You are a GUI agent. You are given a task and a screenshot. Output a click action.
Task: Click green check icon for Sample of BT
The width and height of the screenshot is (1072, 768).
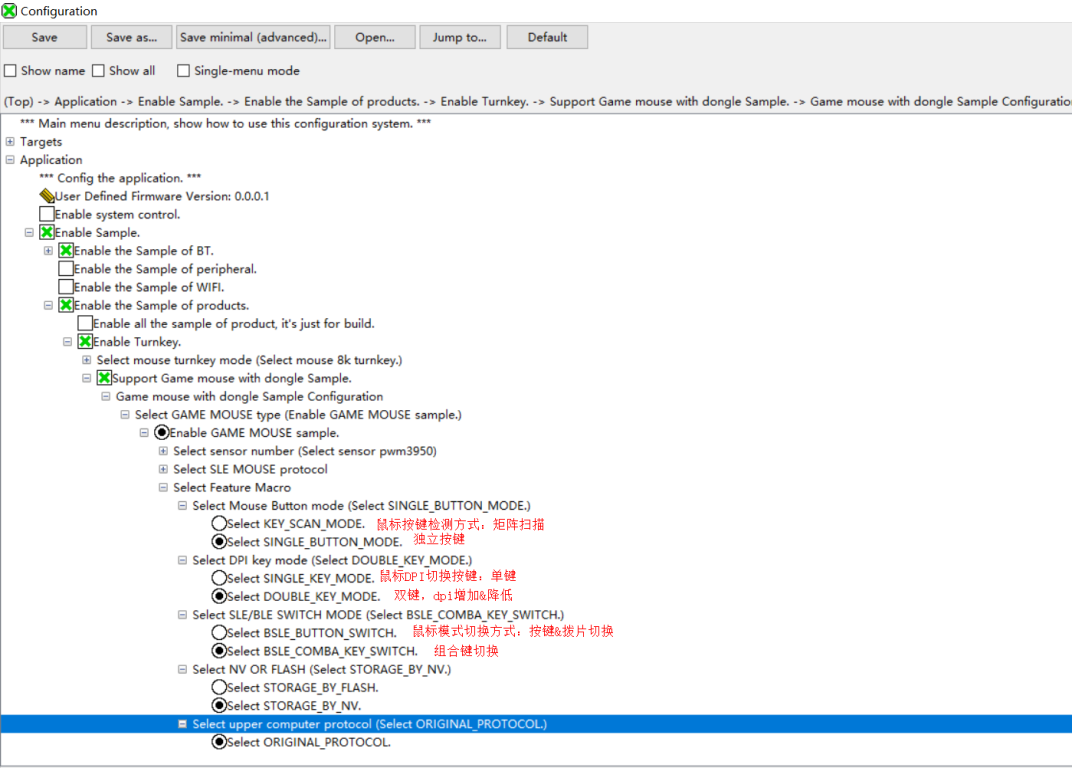coord(66,251)
